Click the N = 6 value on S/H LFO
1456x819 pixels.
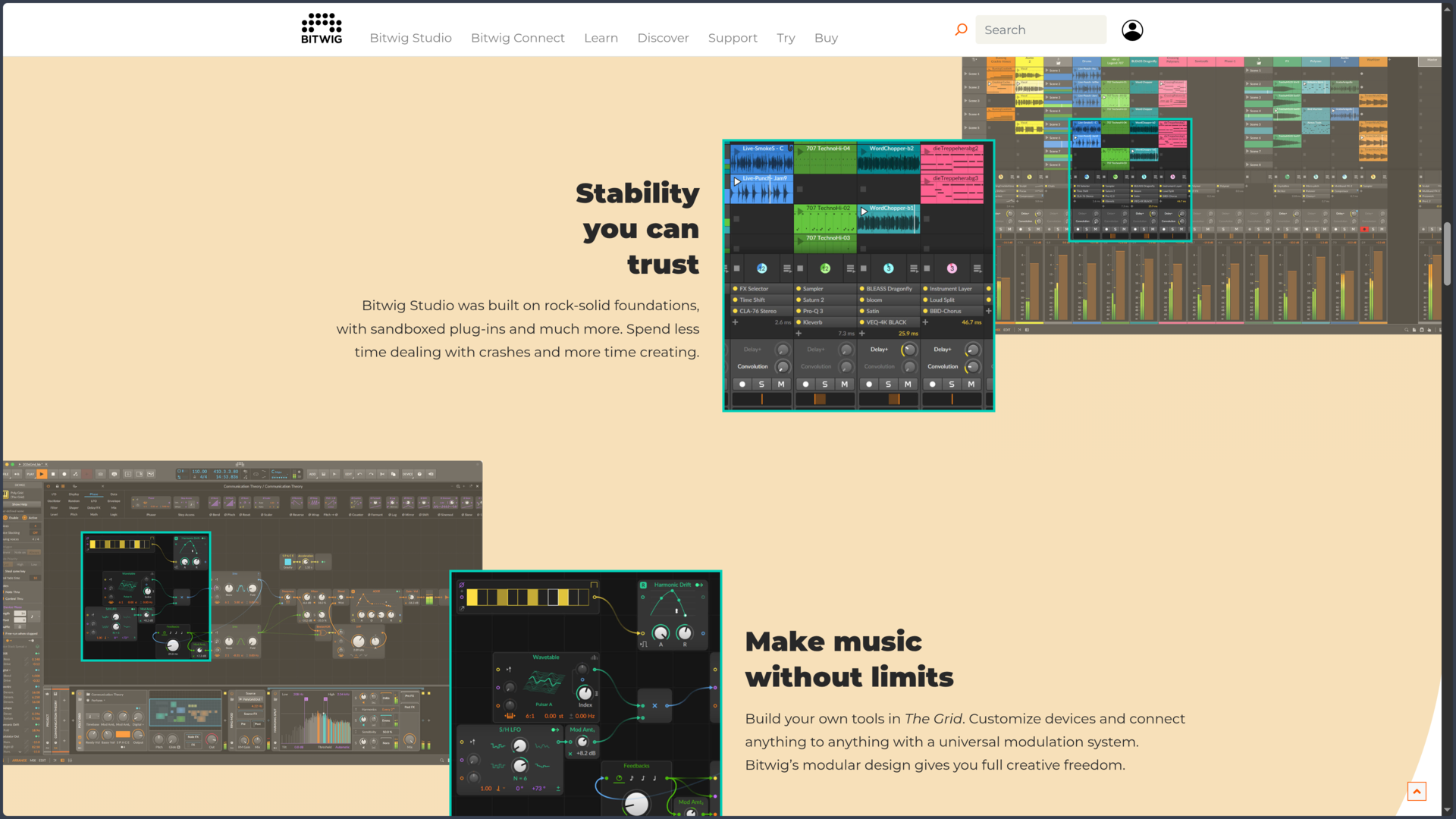pos(519,778)
